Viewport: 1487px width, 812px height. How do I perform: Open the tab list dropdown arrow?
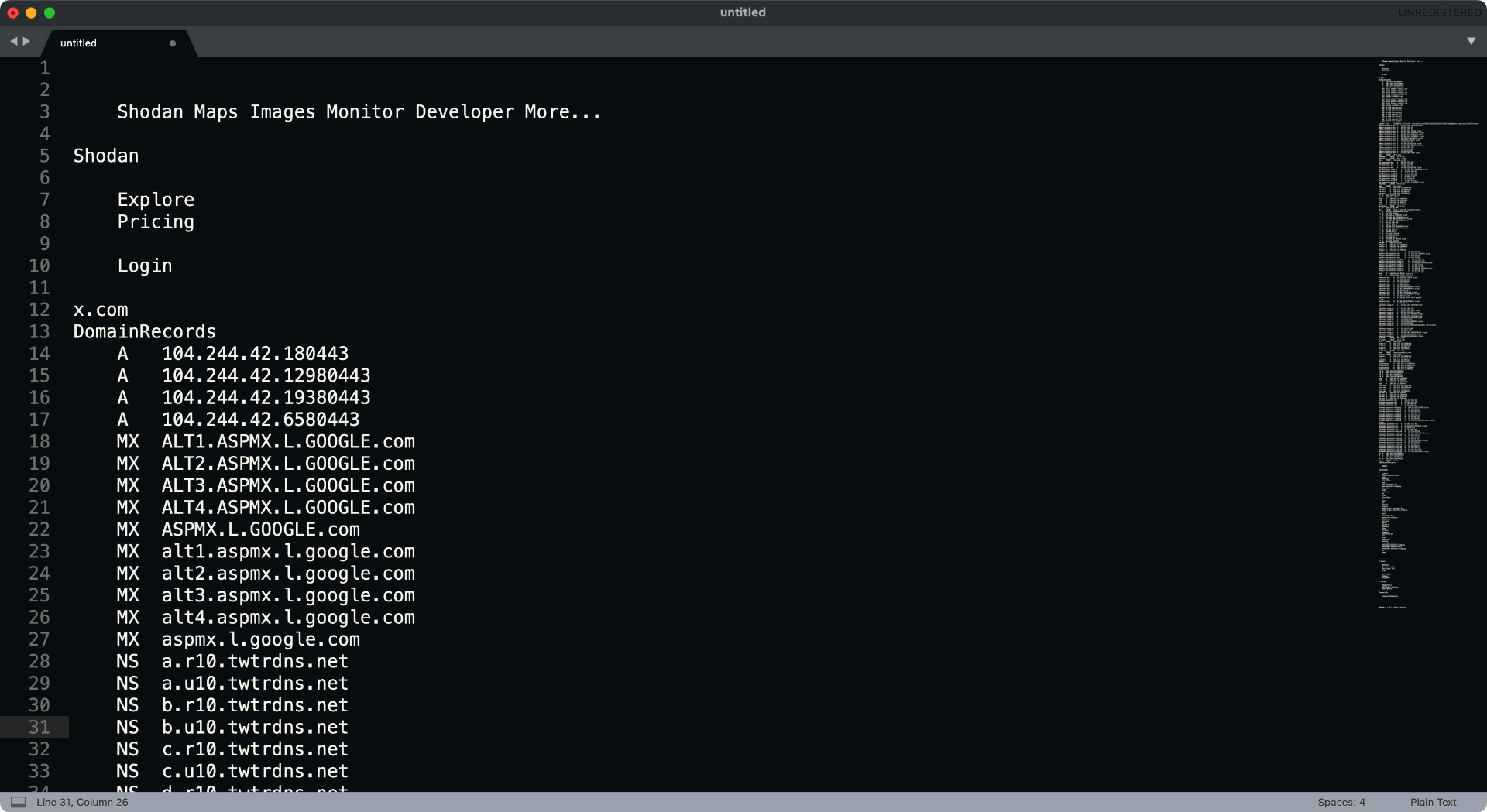(1471, 41)
